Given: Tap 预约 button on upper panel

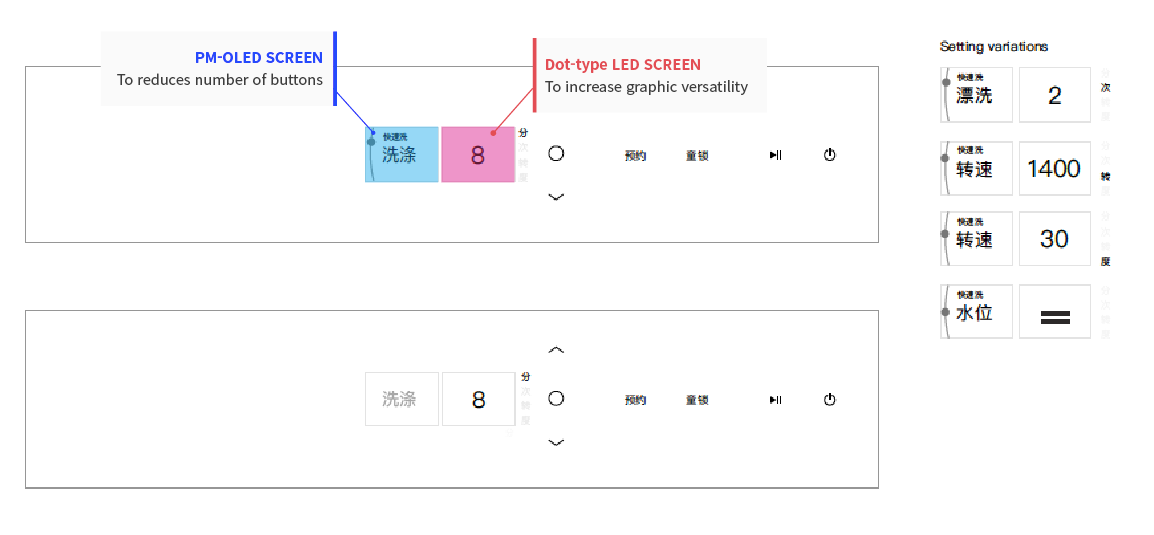Looking at the screenshot, I should click(635, 155).
